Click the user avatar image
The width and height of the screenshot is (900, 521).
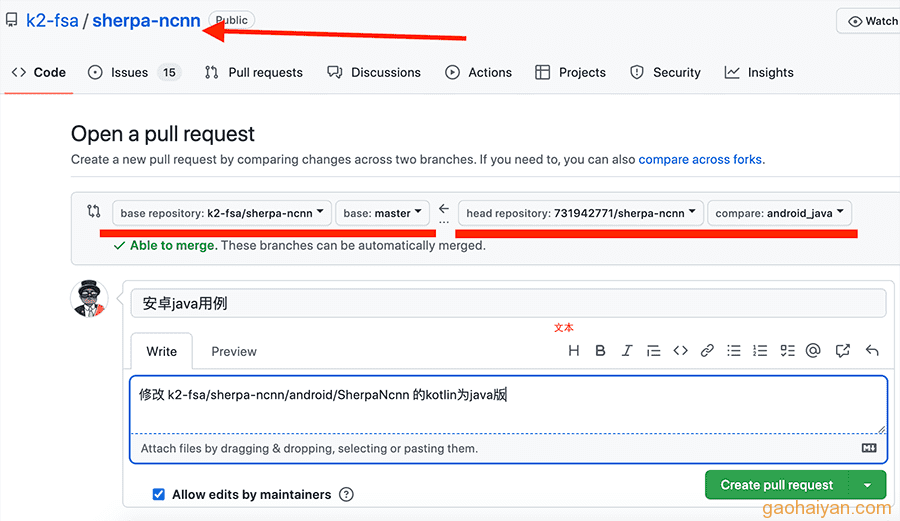tap(90, 298)
